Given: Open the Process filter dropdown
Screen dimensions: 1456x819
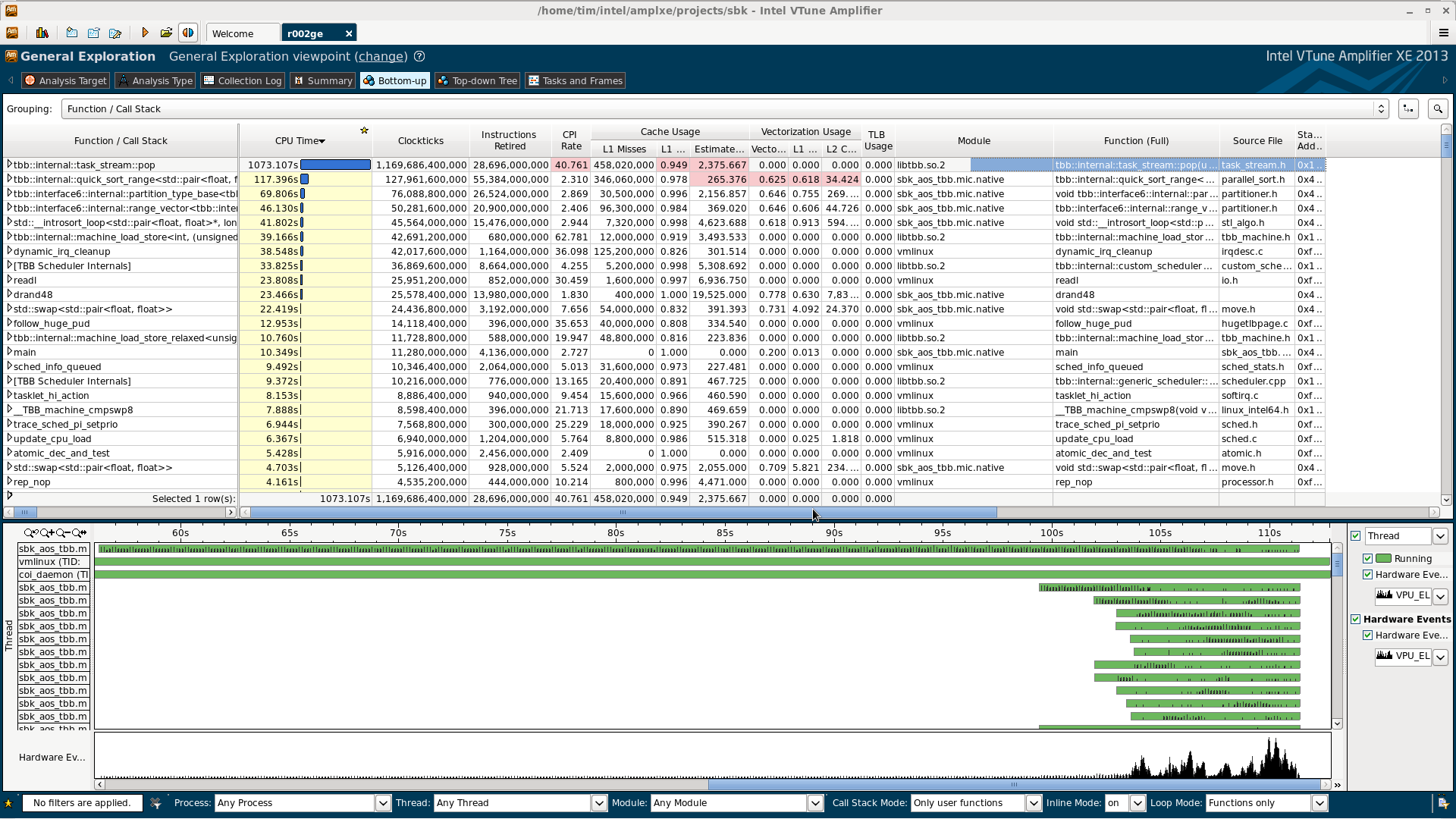Looking at the screenshot, I should [x=382, y=803].
